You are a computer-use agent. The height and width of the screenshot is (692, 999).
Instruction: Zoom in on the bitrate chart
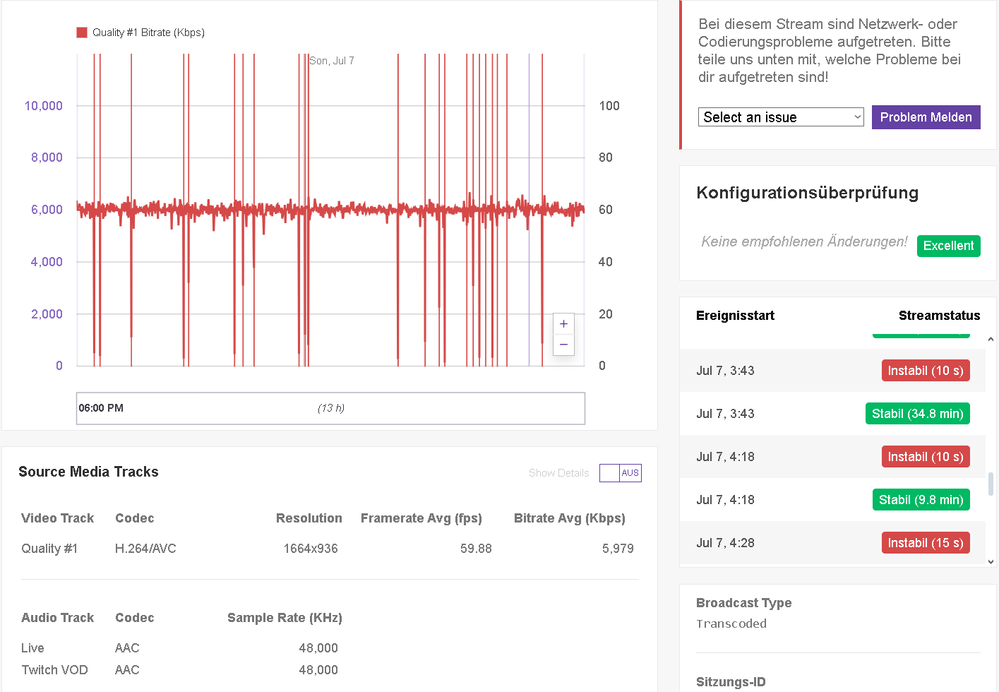click(564, 324)
